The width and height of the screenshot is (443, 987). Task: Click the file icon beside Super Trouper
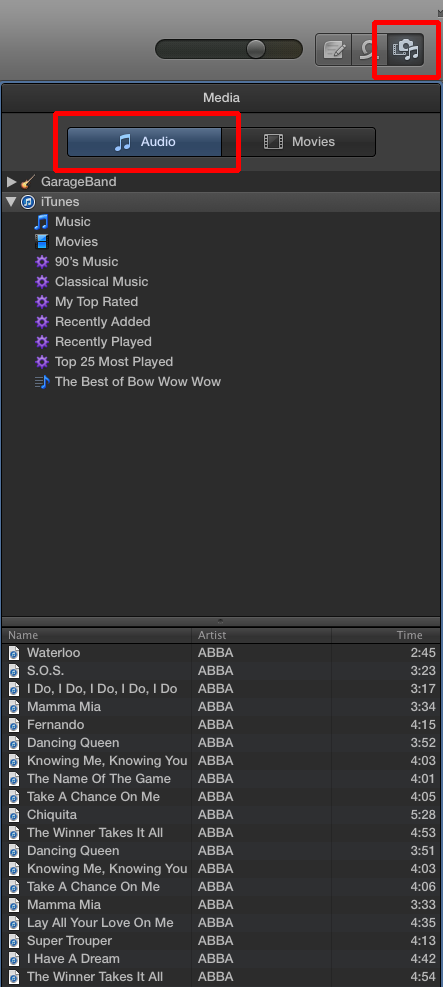click(x=14, y=940)
